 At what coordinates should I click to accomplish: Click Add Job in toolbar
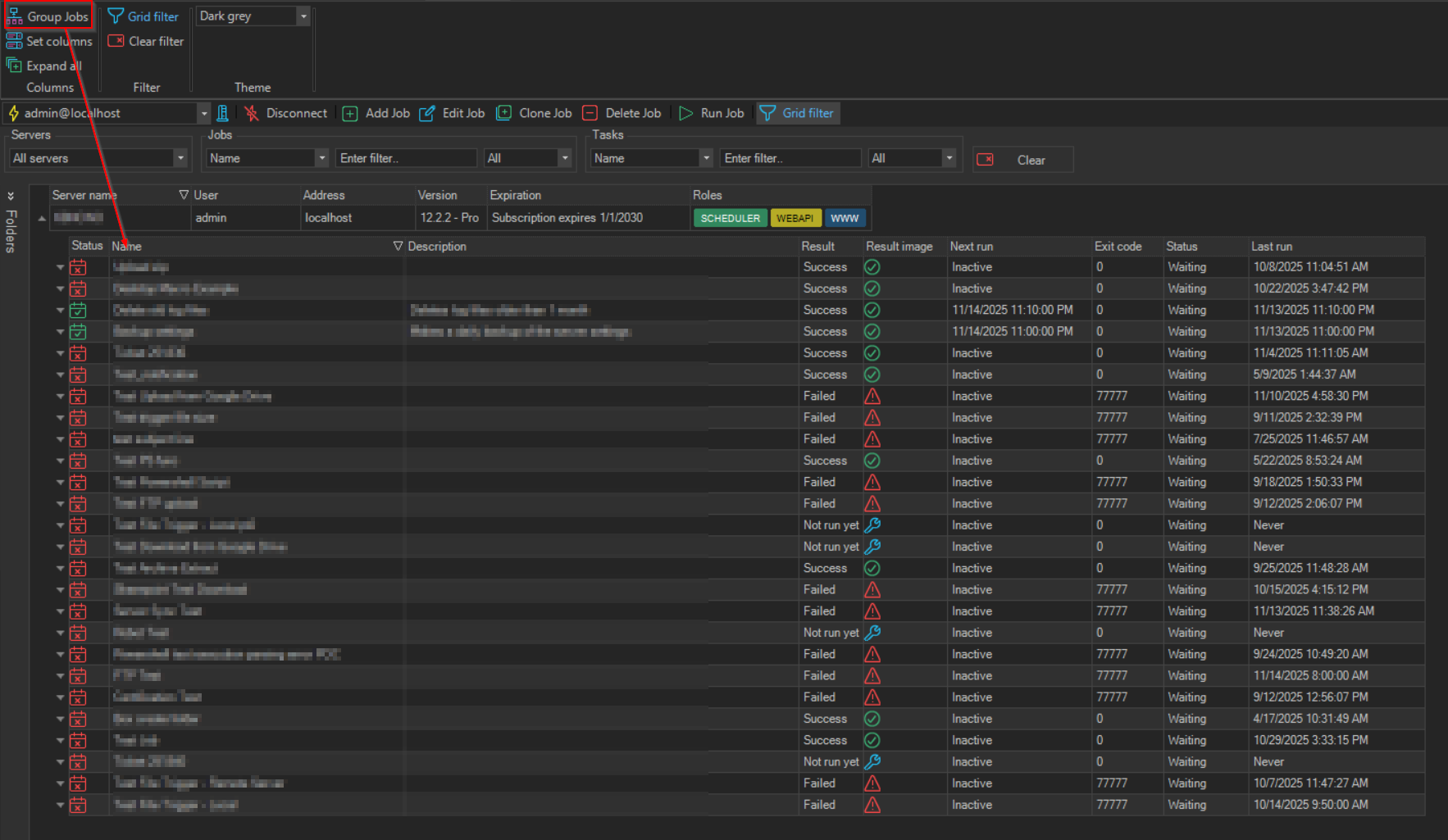[x=376, y=113]
